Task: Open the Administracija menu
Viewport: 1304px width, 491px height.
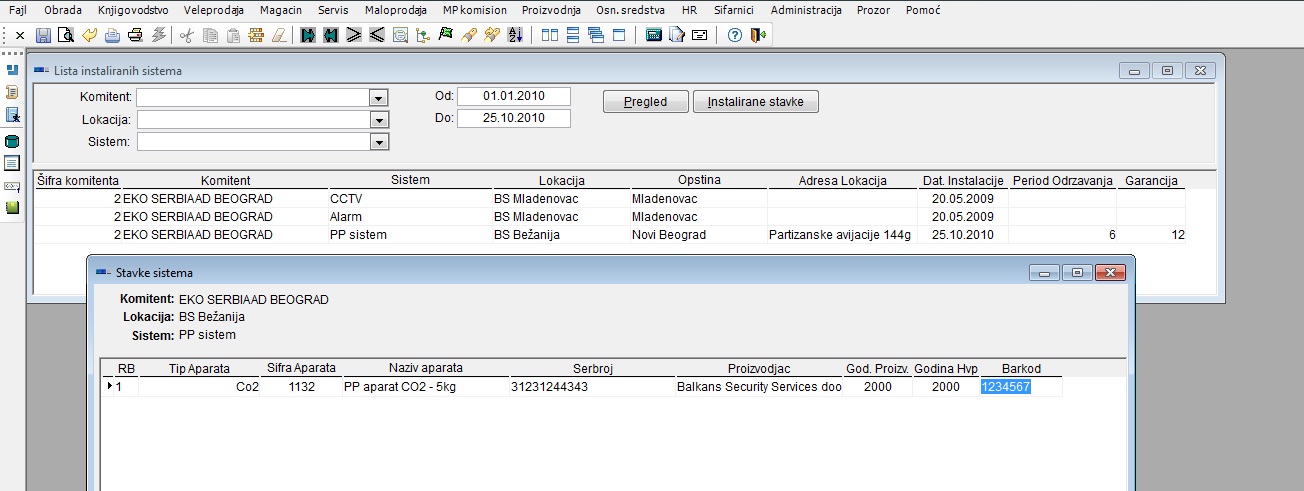Action: pos(807,10)
